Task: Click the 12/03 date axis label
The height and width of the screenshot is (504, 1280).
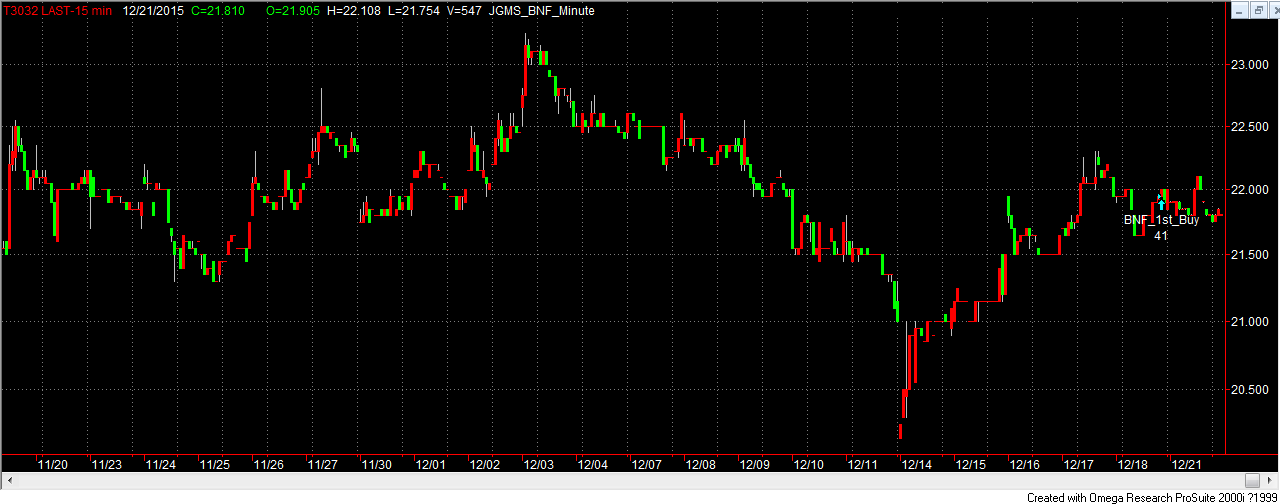Action: click(x=539, y=464)
